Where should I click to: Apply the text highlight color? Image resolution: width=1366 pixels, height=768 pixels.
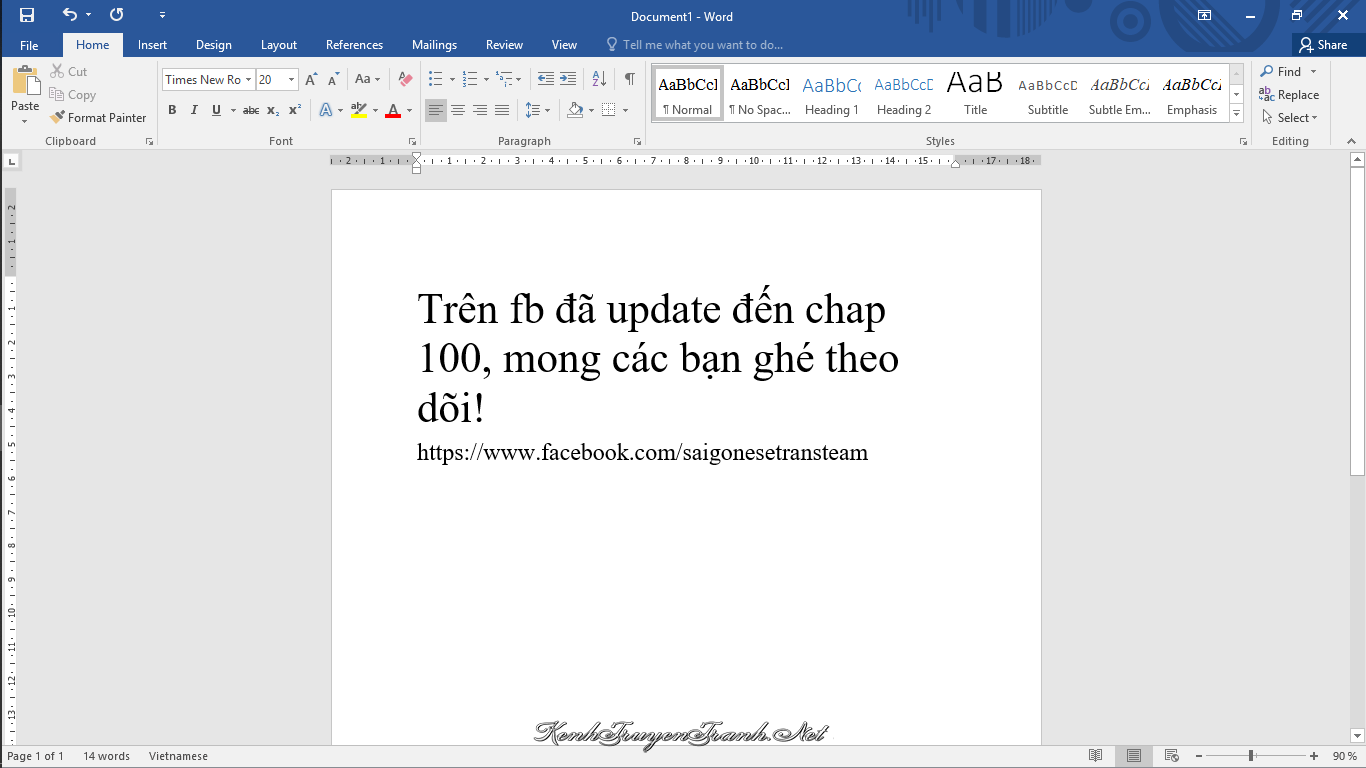point(359,110)
